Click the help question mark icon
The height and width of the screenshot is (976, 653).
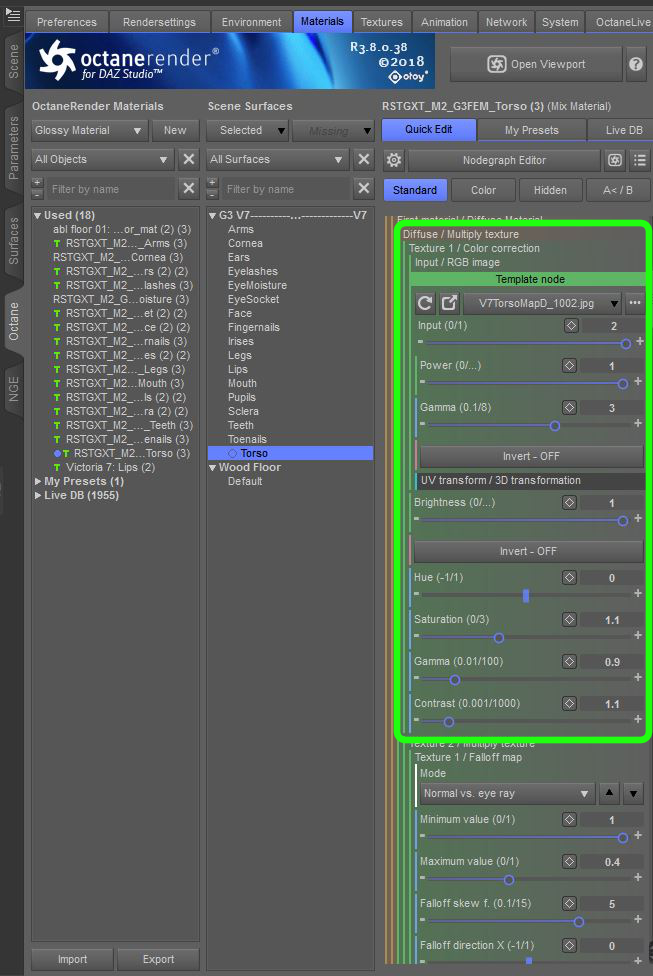pyautogui.click(x=636, y=64)
